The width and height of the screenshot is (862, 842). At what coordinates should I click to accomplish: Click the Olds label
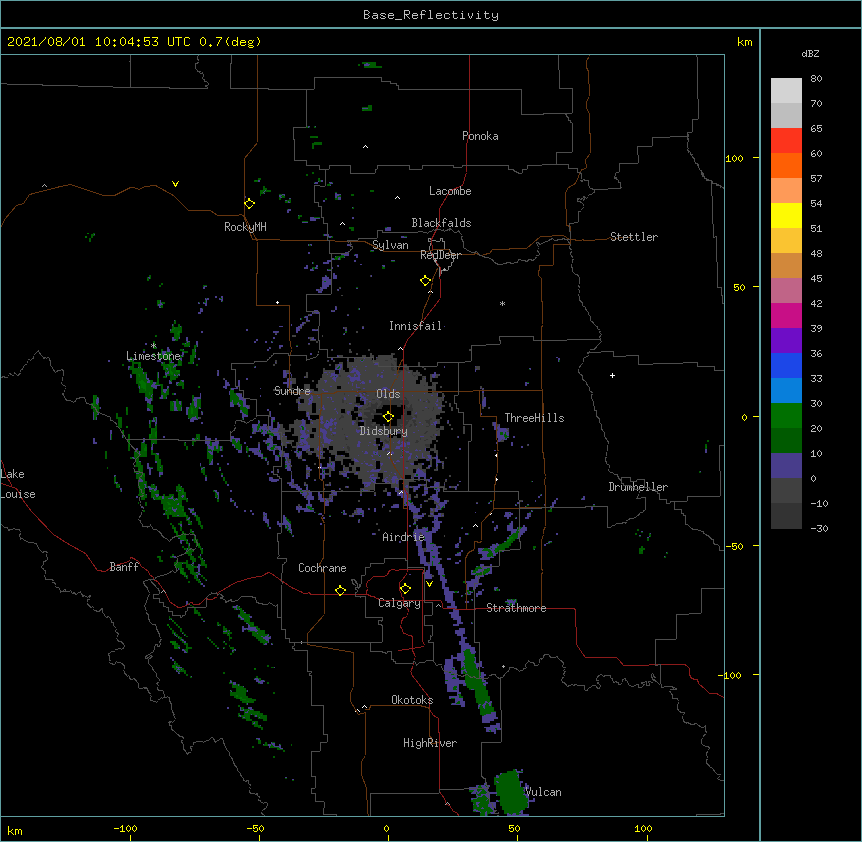pyautogui.click(x=388, y=394)
